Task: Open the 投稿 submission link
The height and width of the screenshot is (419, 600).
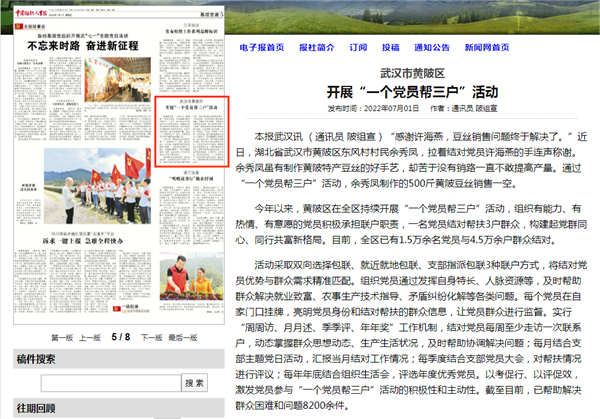Action: pos(393,46)
